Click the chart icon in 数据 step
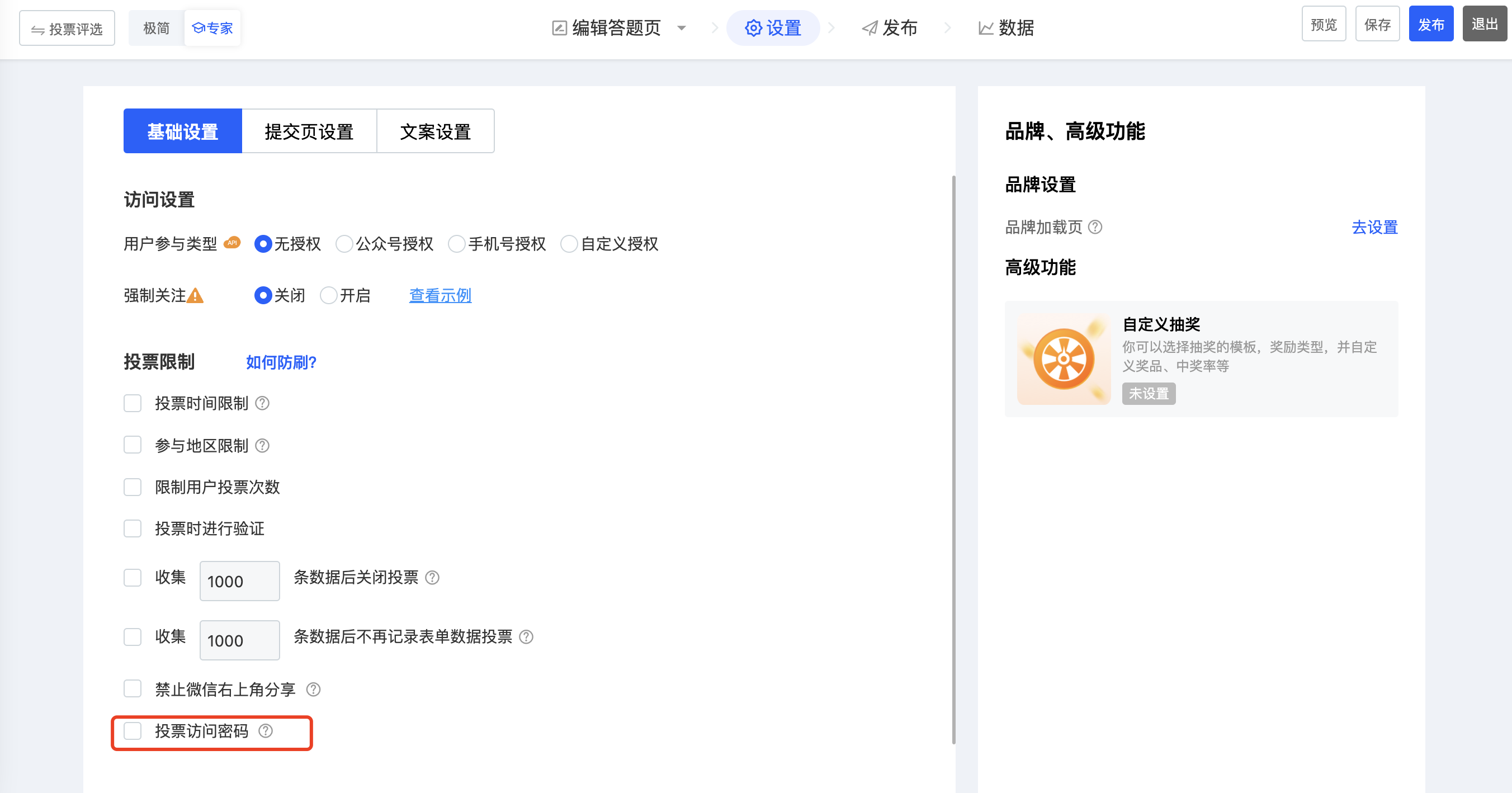 986,27
